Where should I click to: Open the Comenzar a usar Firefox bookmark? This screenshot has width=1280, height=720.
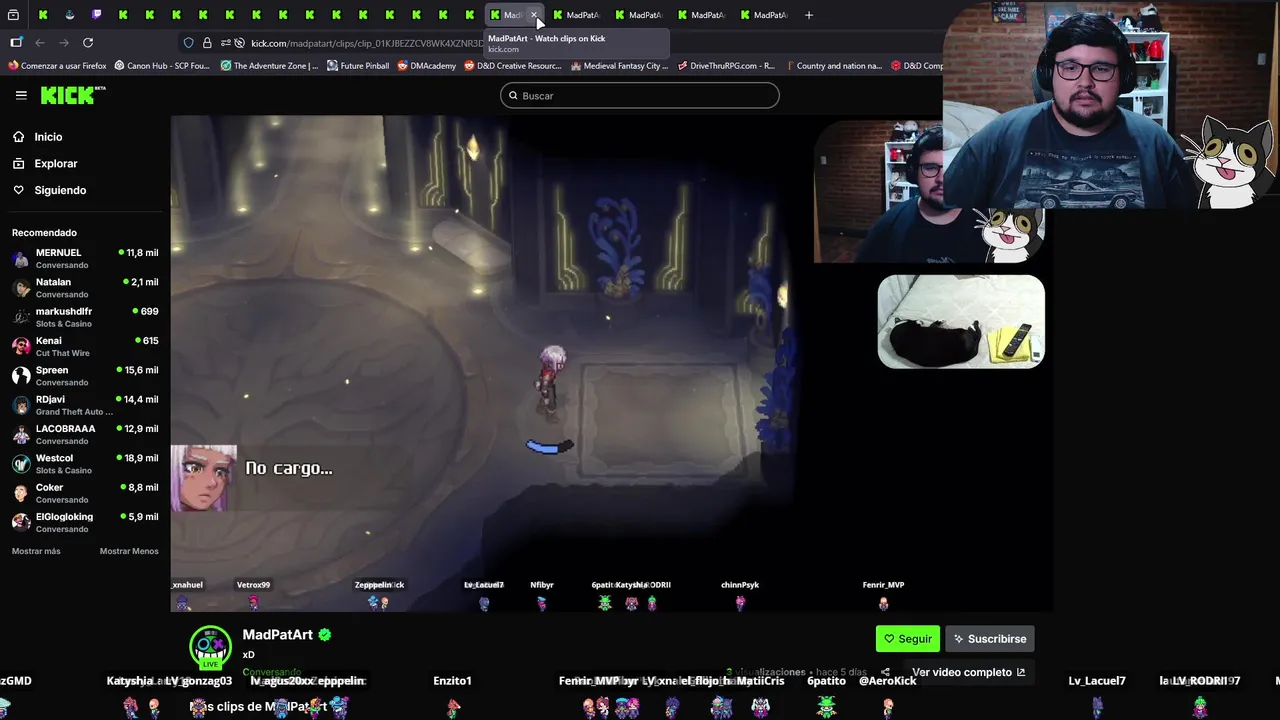[x=57, y=66]
